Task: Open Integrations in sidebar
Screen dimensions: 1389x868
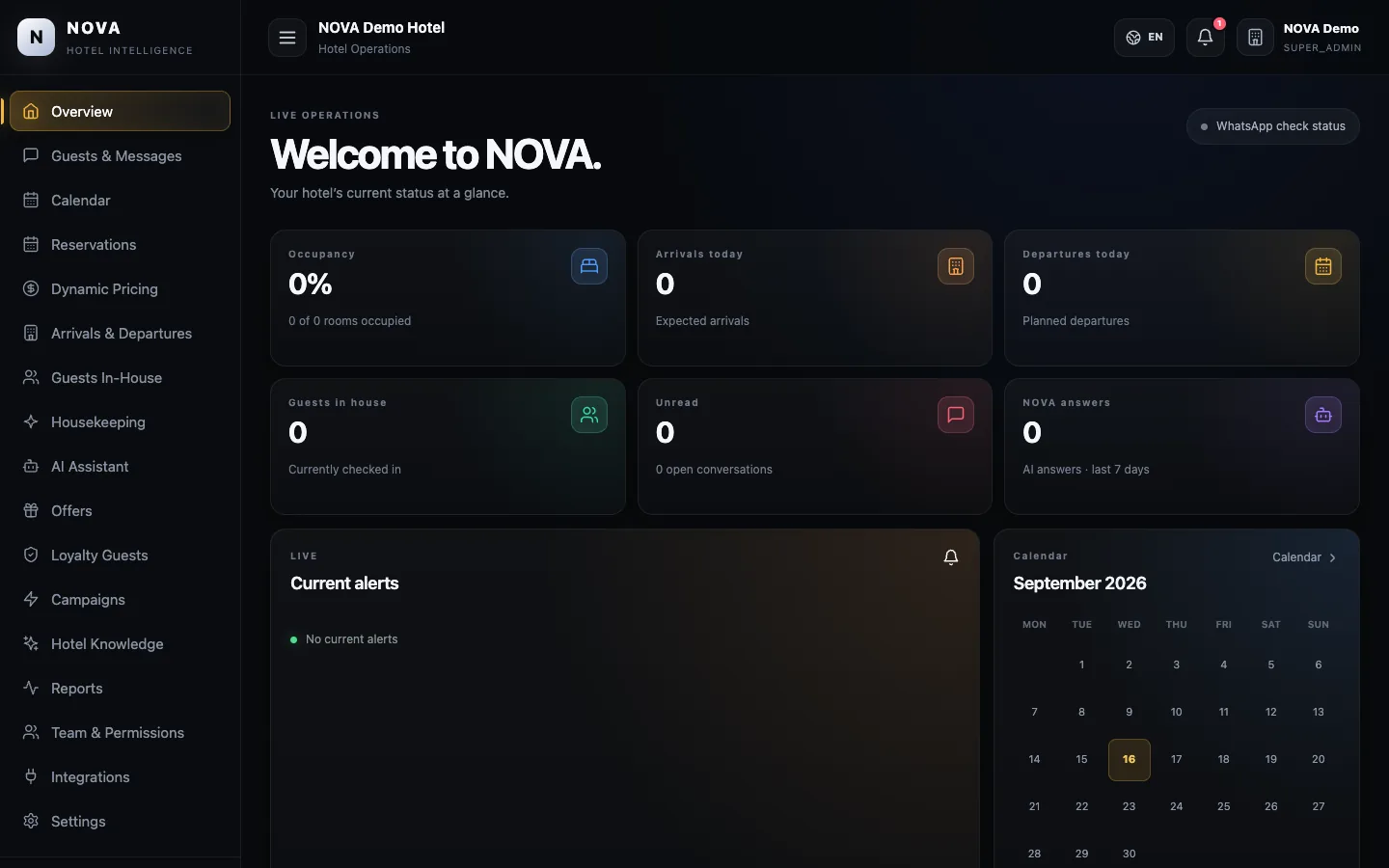Action: click(x=120, y=776)
